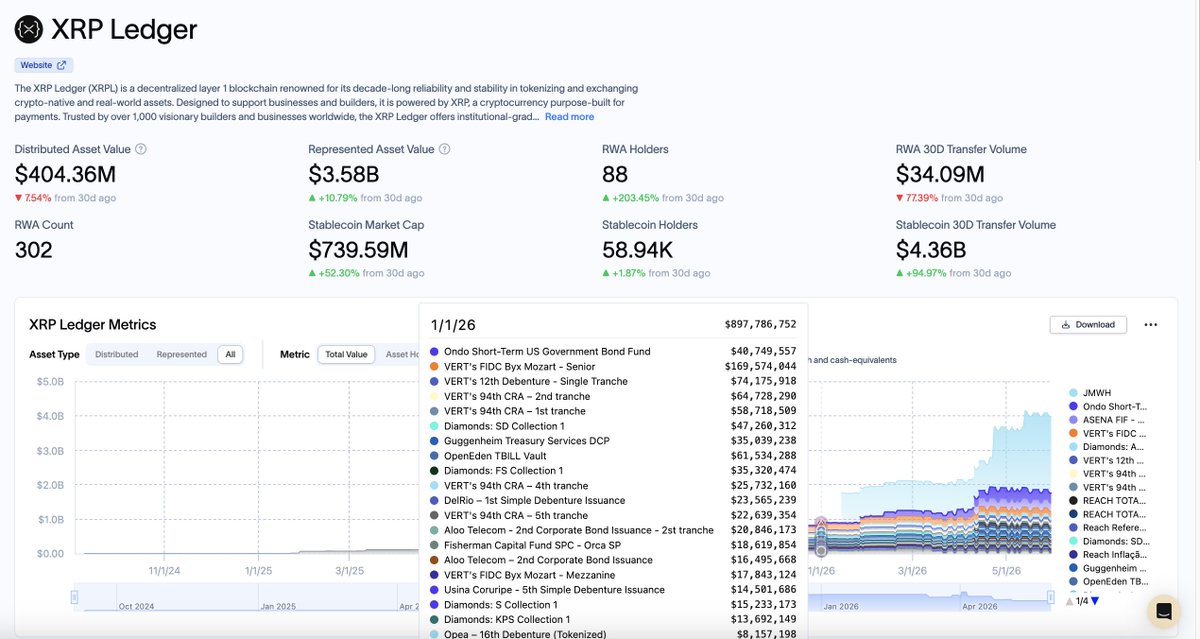The image size is (1200, 639).
Task: Click the +52.30% market cap change
Action: pyautogui.click(x=333, y=273)
